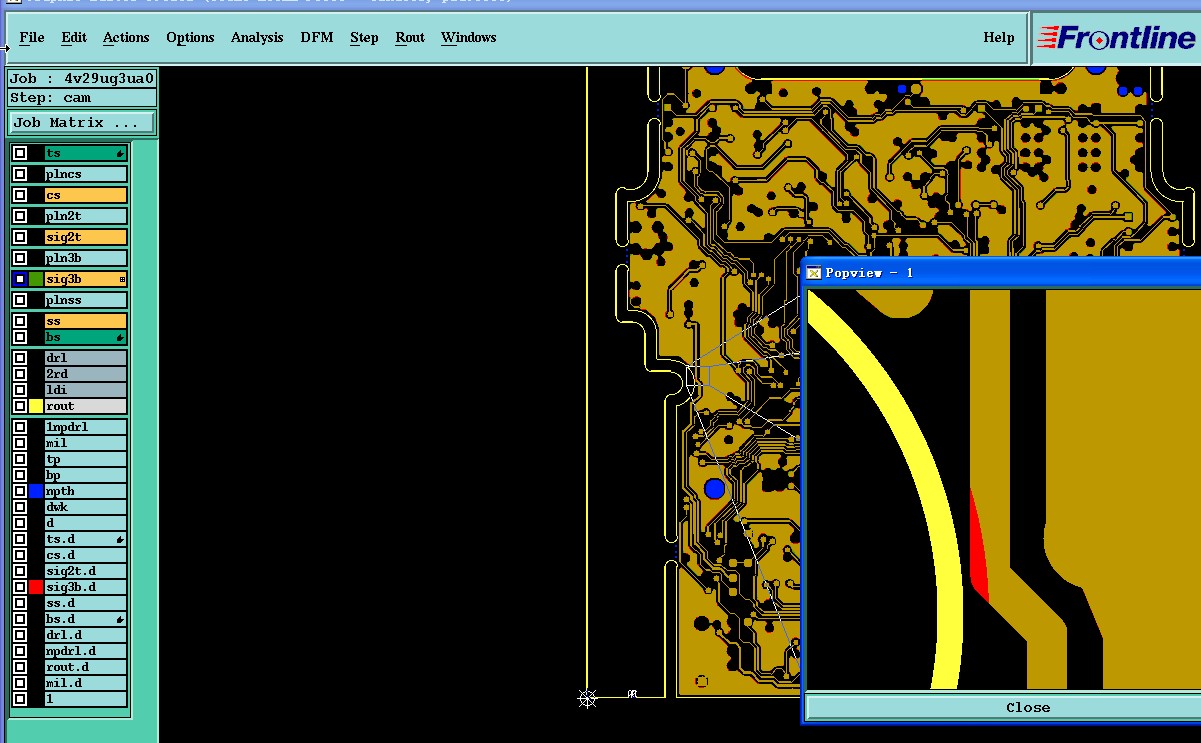Select the 2rd layer name
Viewport: 1201px width, 743px height.
pyautogui.click(x=86, y=374)
